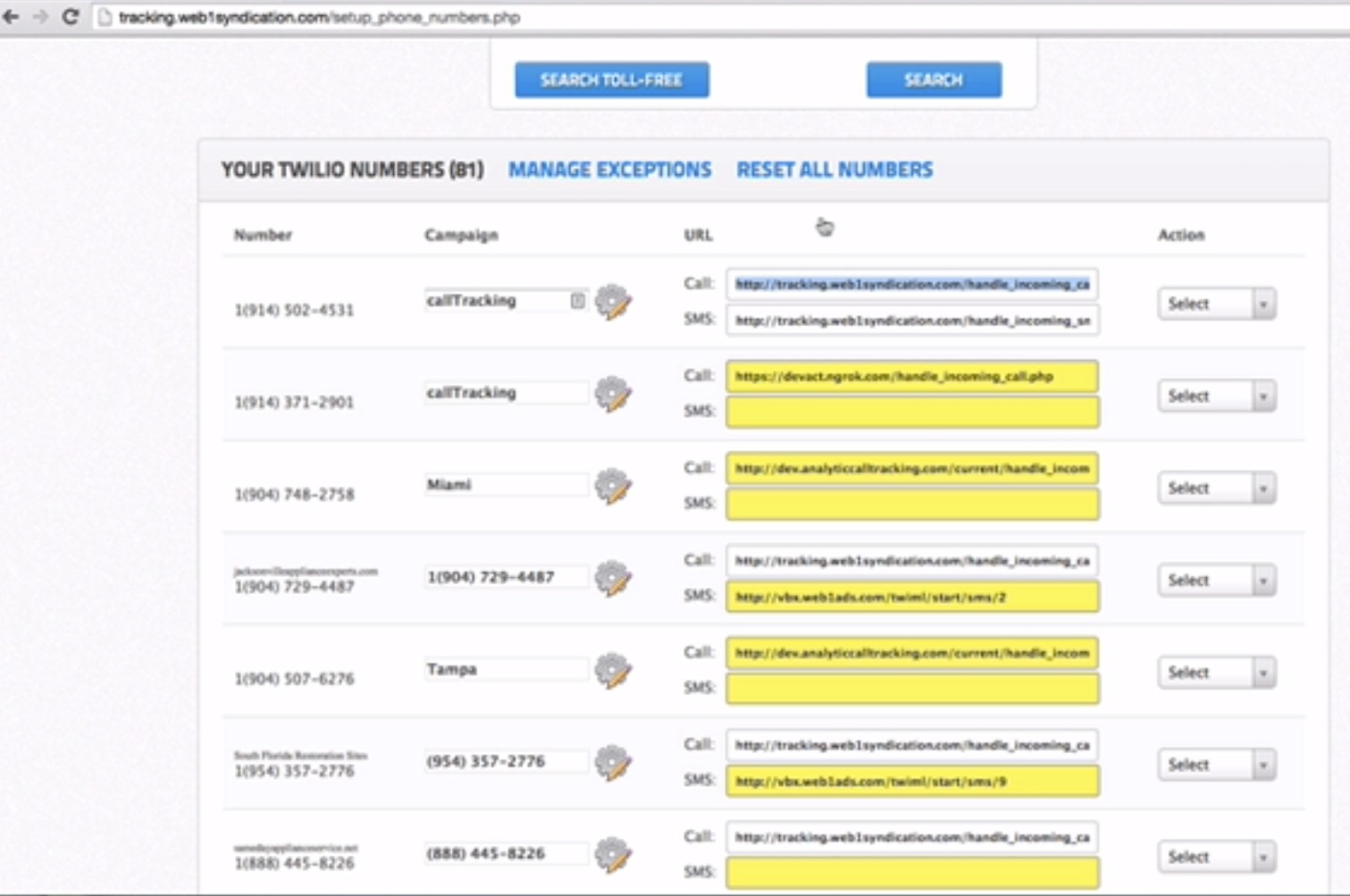
Task: Open the gear editor for 1(904) 729-4487
Action: click(613, 579)
